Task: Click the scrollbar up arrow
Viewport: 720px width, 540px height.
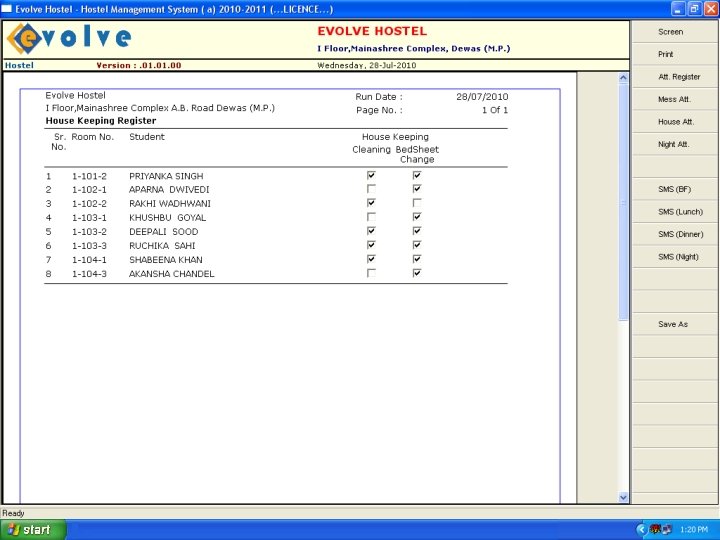Action: (623, 78)
